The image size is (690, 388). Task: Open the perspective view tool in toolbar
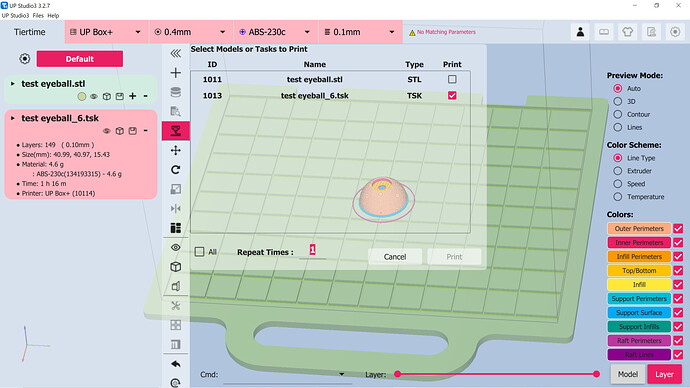click(176, 286)
